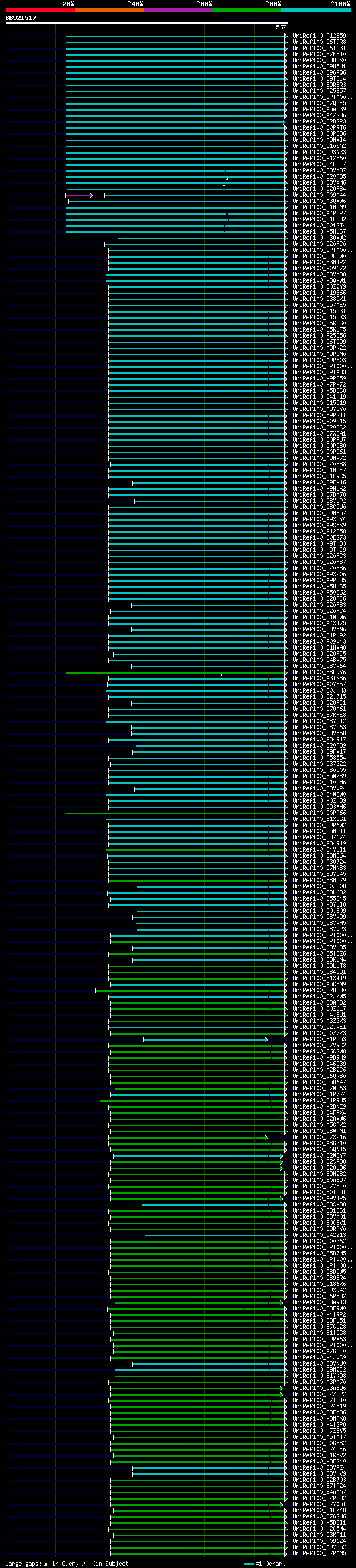
Task: Select the UniRef100_P09044 entry
Action: tap(319, 195)
